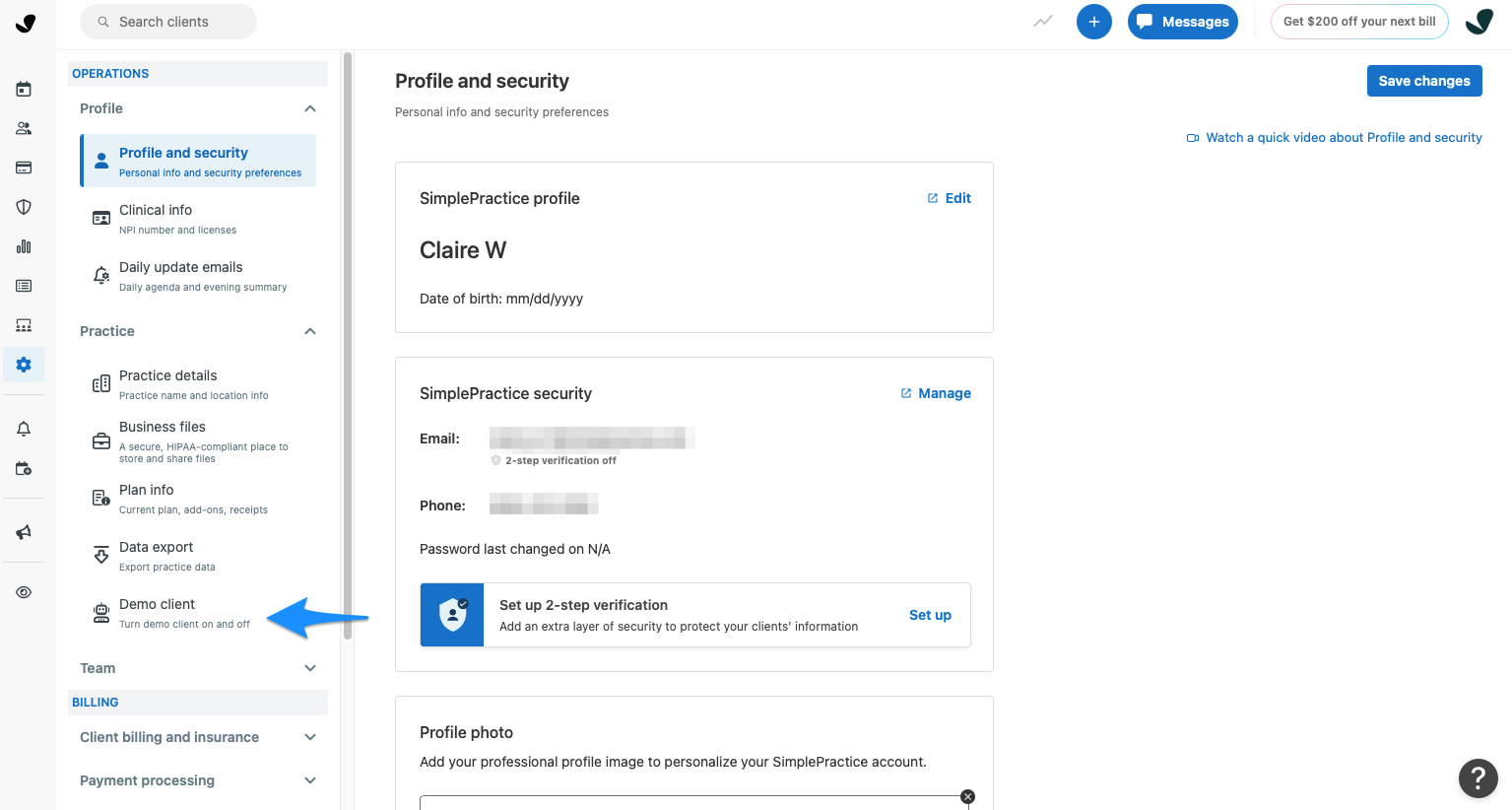Click the trend line icon in top bar
1512x810 pixels.
coord(1043,22)
